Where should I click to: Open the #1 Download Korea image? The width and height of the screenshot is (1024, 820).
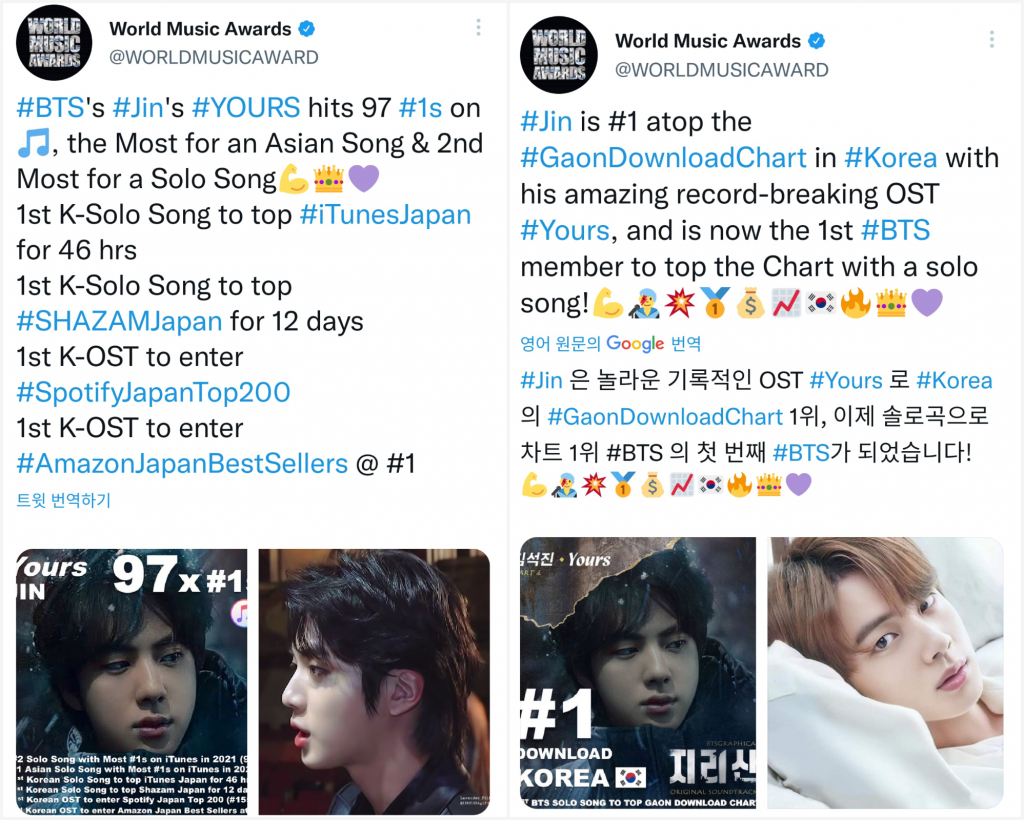click(638, 673)
